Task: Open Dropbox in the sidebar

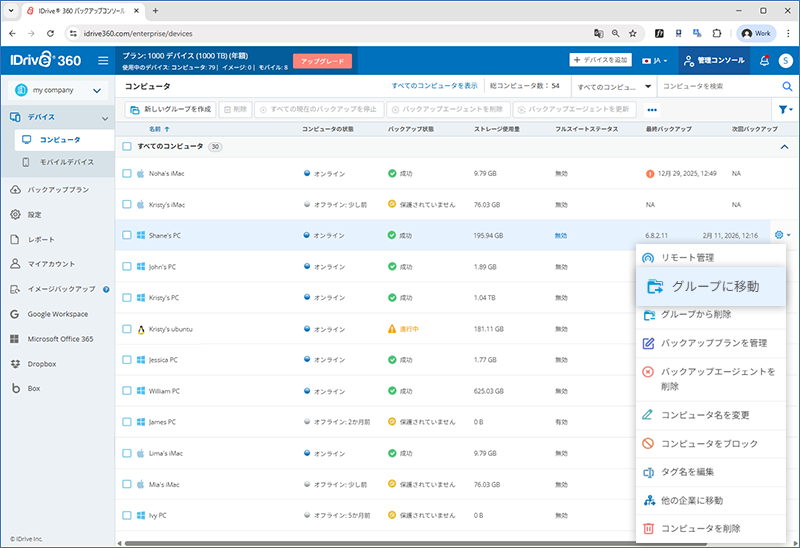Action: (44, 363)
